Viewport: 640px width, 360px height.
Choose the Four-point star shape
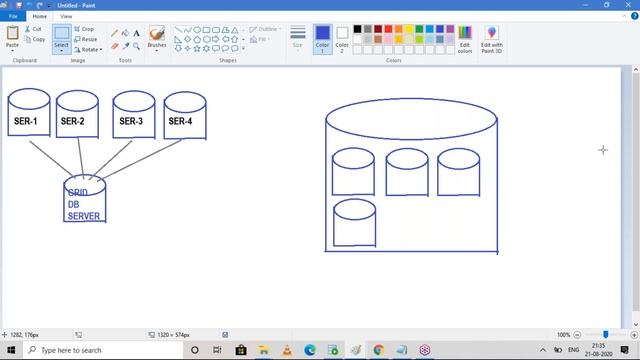tap(187, 49)
